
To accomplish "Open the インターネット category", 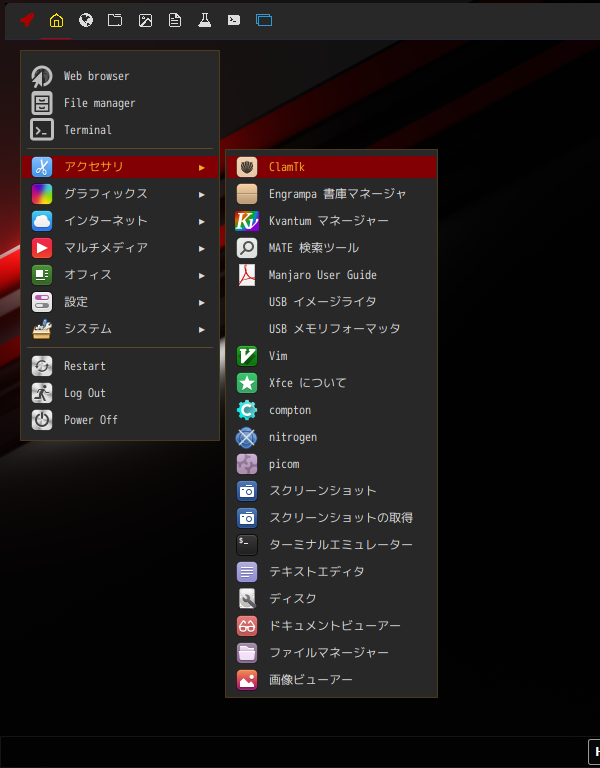I will tap(120, 221).
